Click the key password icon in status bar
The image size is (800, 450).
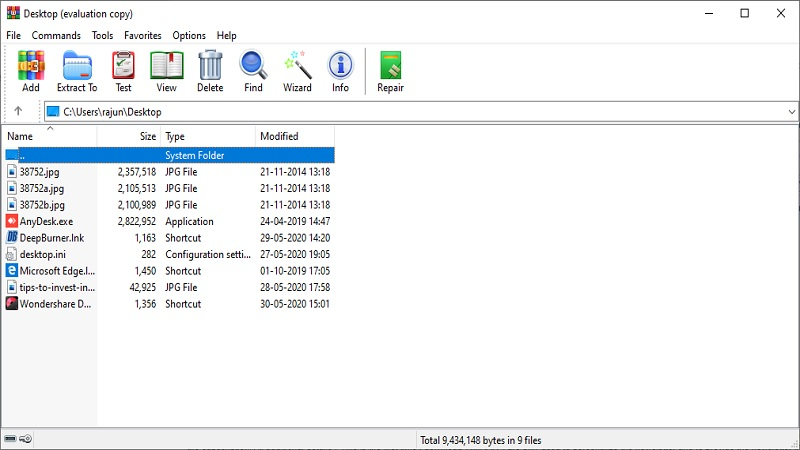click(26, 439)
